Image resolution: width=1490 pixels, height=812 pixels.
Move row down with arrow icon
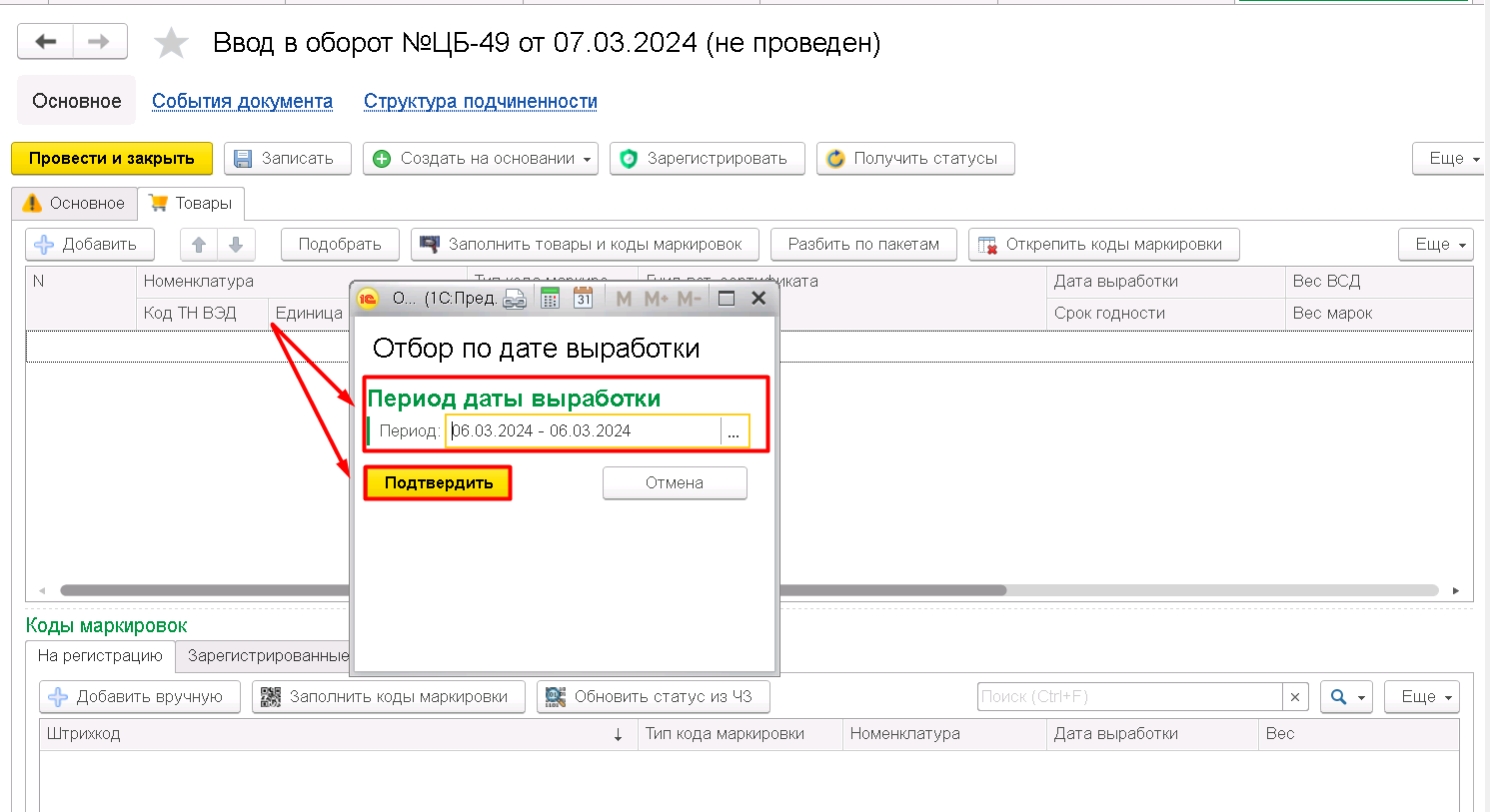point(236,244)
